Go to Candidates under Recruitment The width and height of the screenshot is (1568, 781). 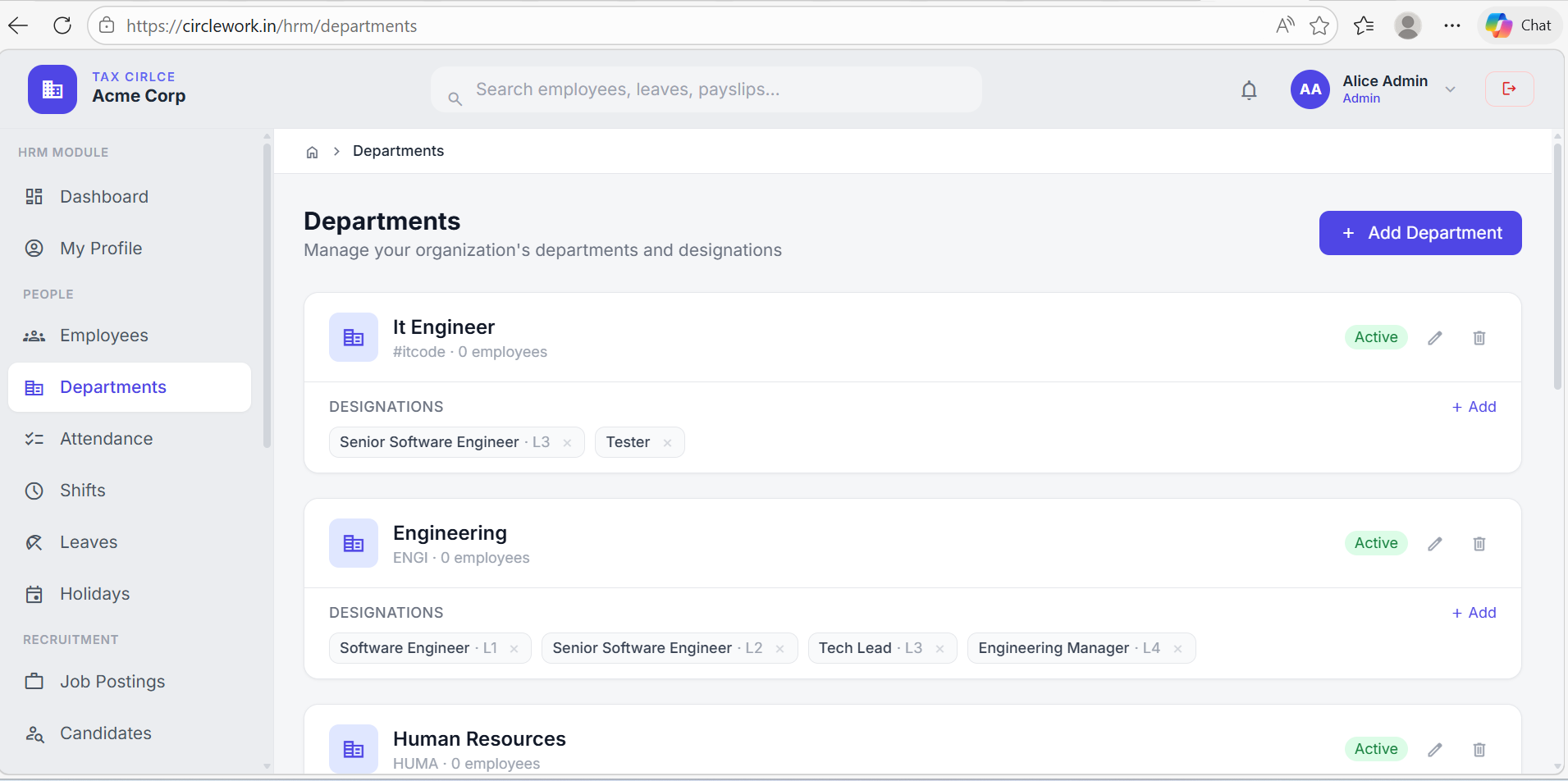pyautogui.click(x=105, y=733)
